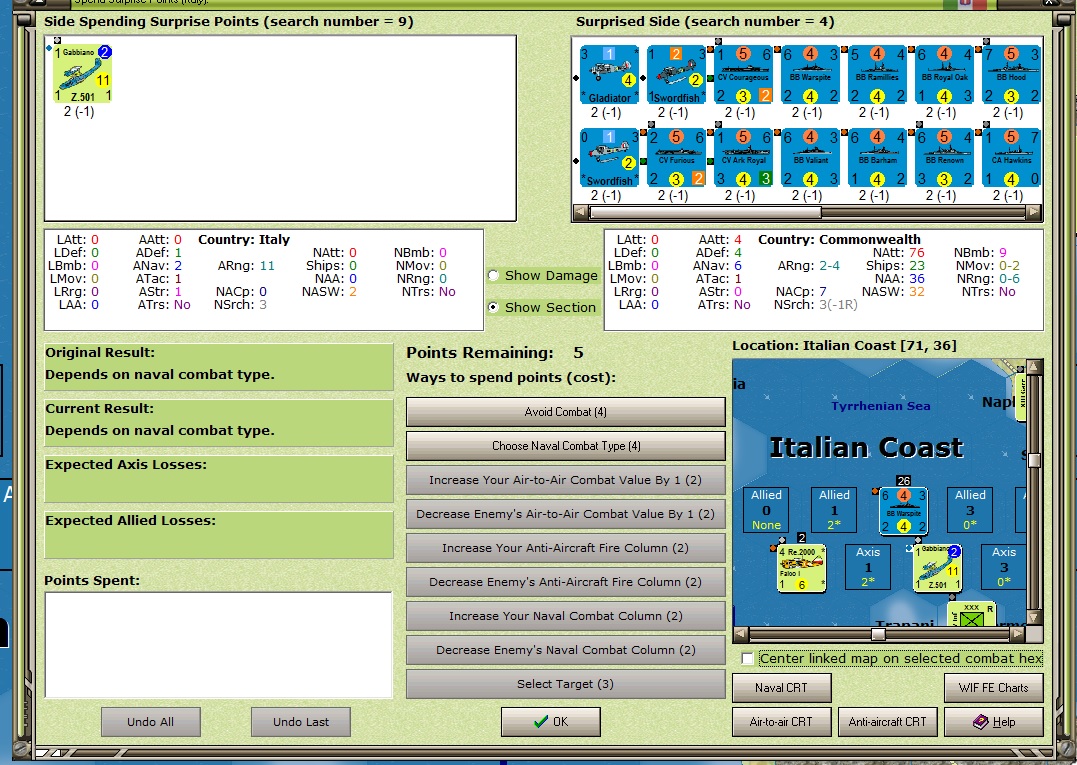This screenshot has width=1077, height=765.
Task: Click the Country: Italy label
Action: pyautogui.click(x=244, y=240)
